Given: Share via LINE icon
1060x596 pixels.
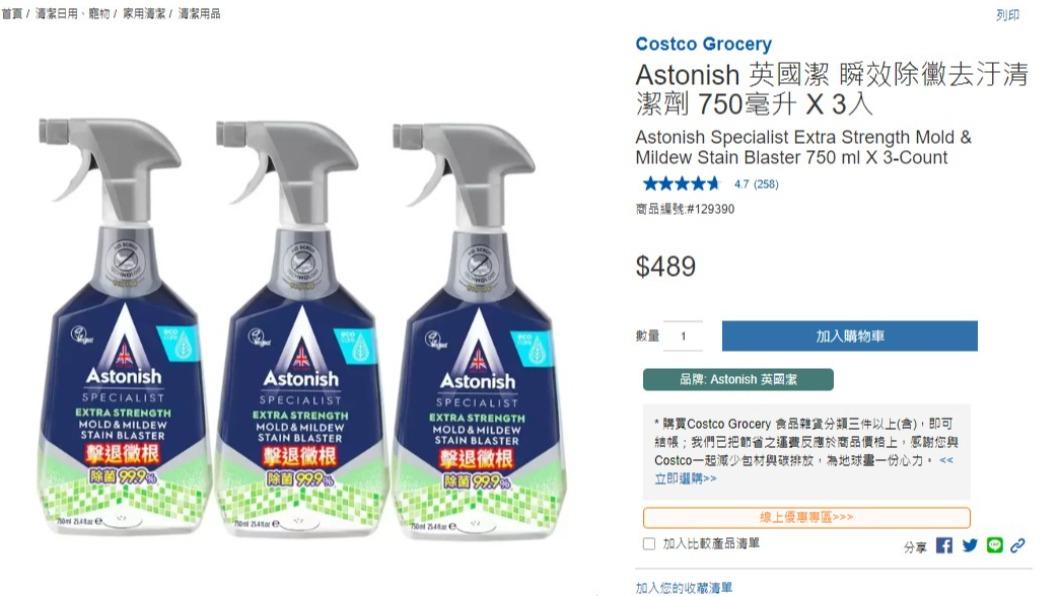Looking at the screenshot, I should coord(994,545).
